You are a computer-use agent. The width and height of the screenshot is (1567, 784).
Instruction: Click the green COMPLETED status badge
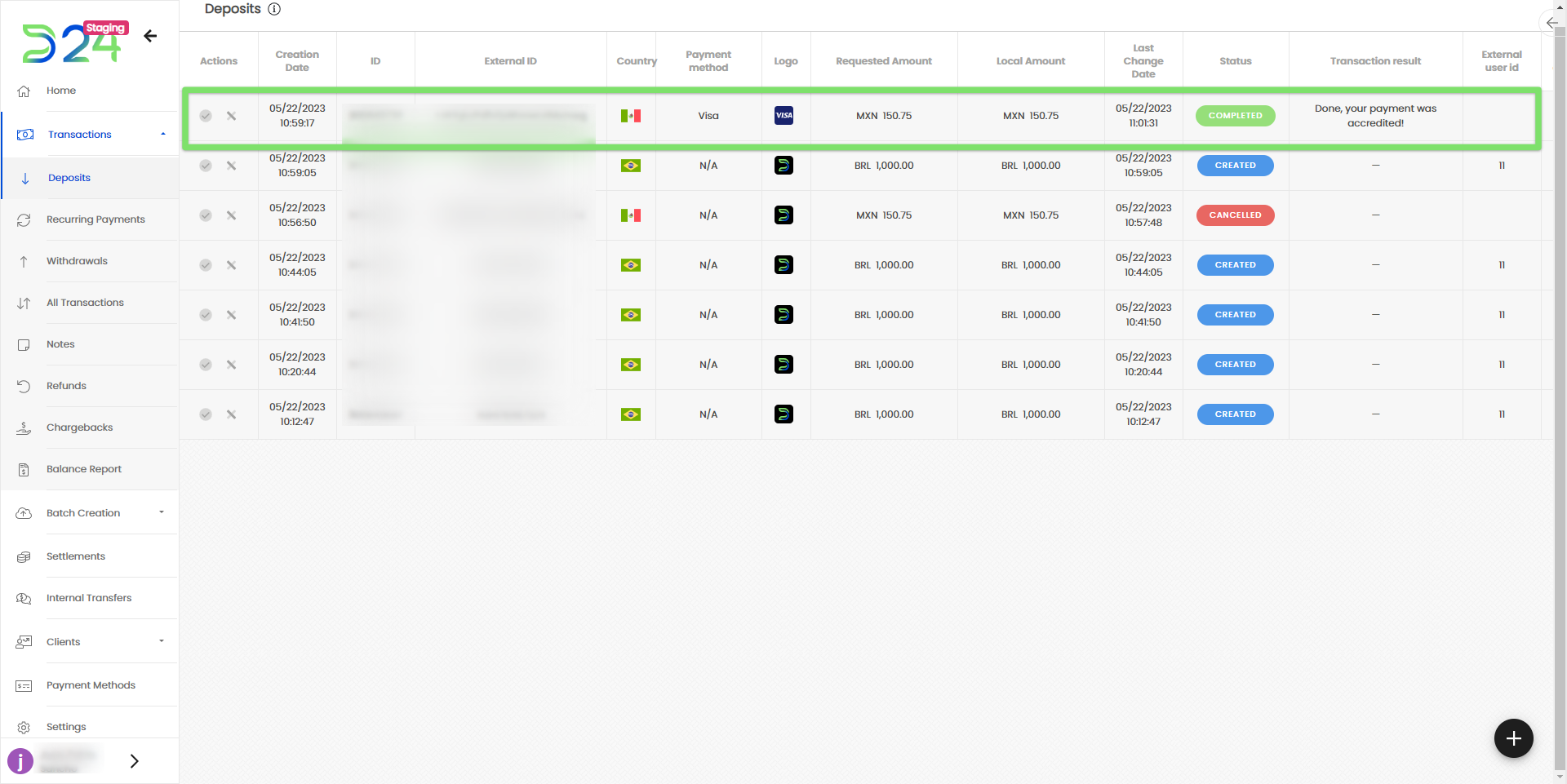1235,116
